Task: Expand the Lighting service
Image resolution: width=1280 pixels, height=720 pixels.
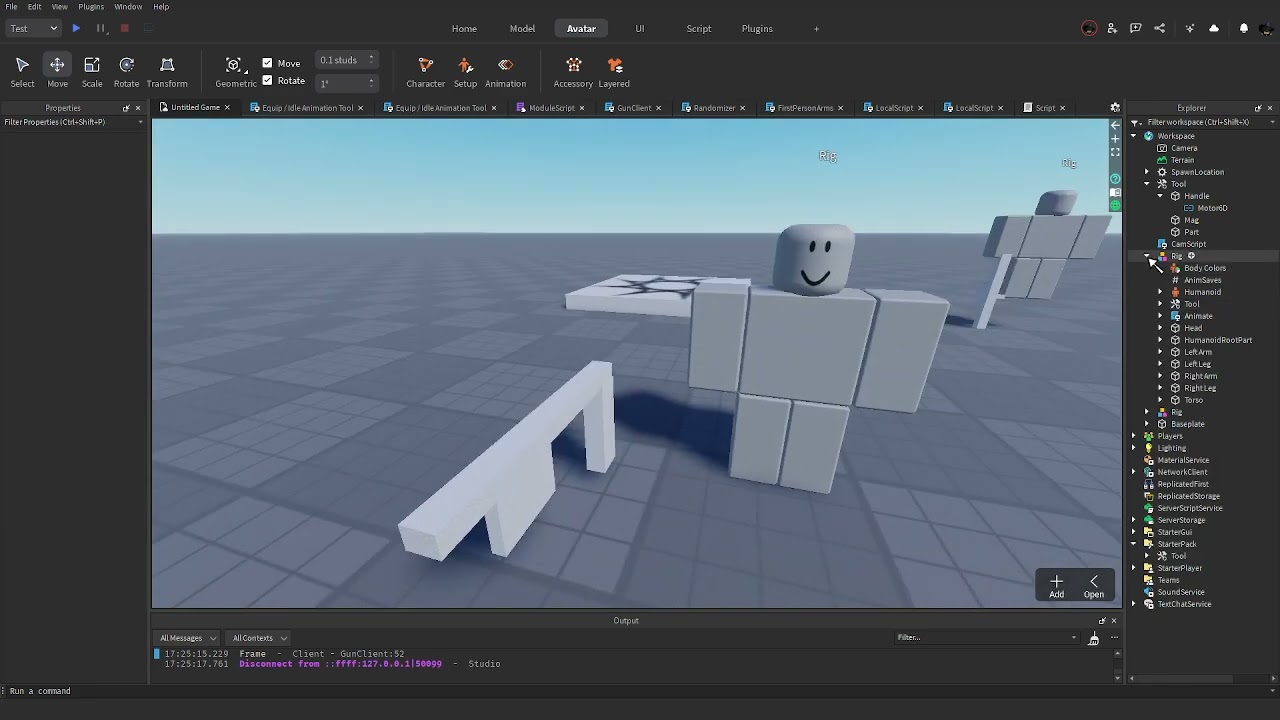Action: [x=1134, y=448]
